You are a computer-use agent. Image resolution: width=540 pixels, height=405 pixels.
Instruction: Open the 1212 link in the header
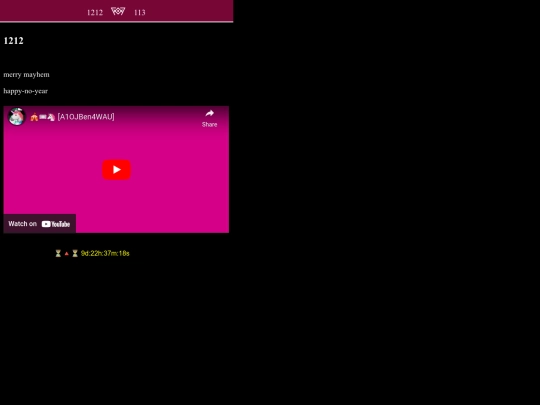(x=95, y=13)
